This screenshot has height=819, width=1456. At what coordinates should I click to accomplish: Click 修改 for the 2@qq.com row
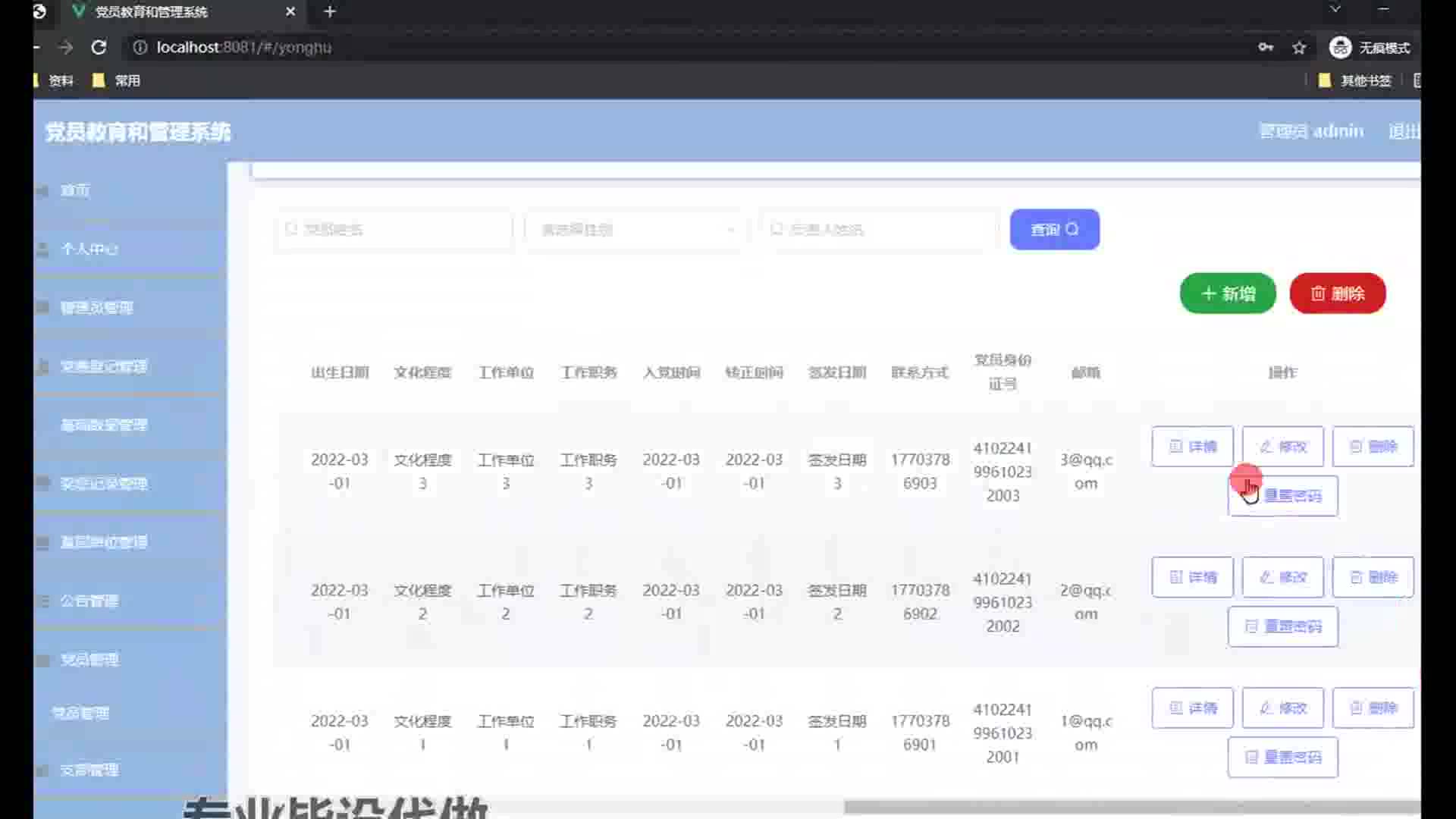[x=1283, y=577]
